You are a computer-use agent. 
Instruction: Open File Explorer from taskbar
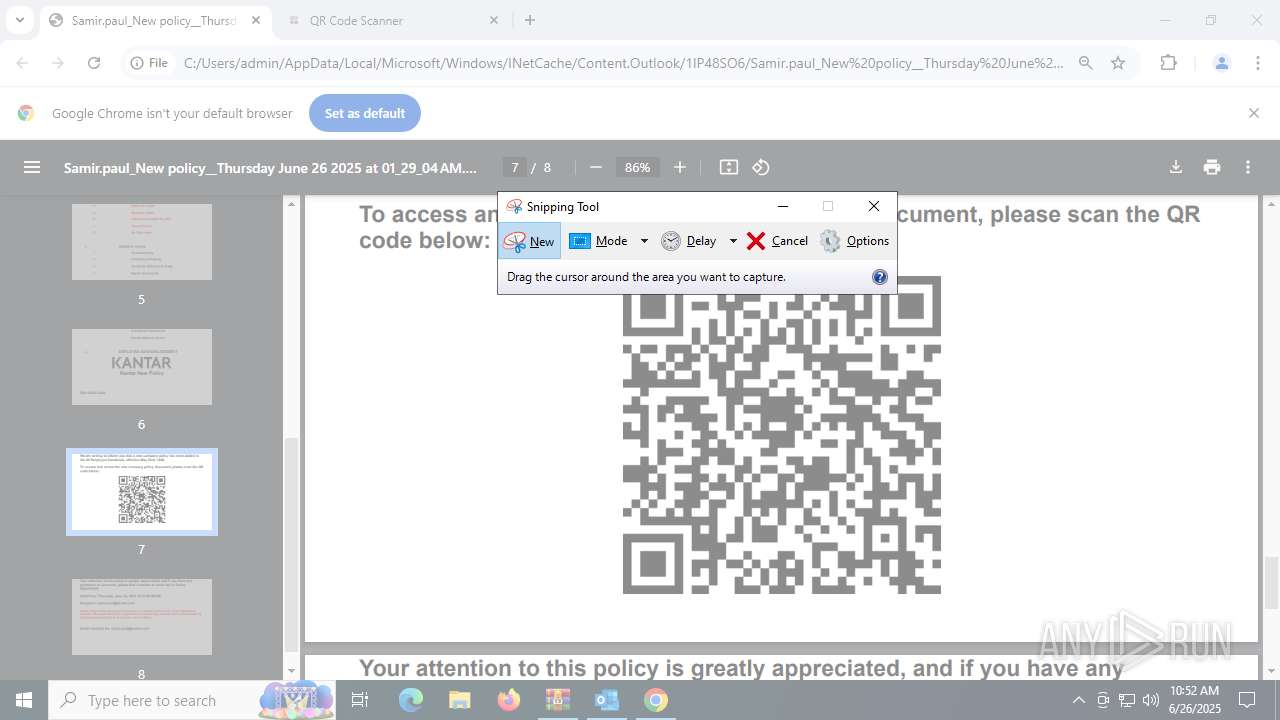[460, 700]
